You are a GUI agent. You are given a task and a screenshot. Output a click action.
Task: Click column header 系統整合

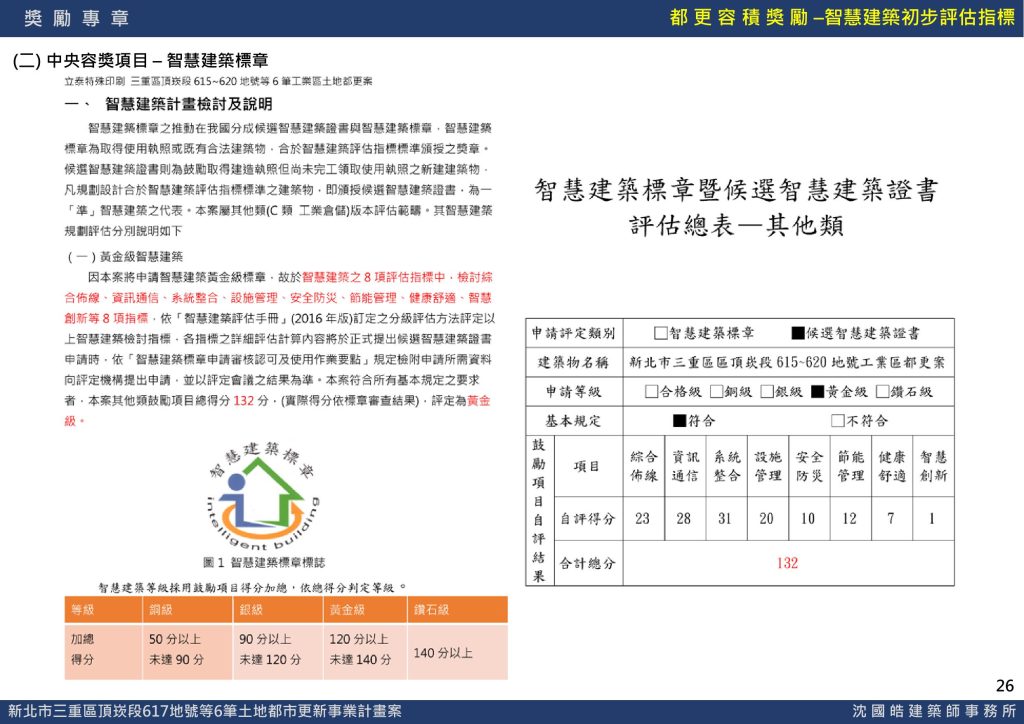tap(727, 466)
